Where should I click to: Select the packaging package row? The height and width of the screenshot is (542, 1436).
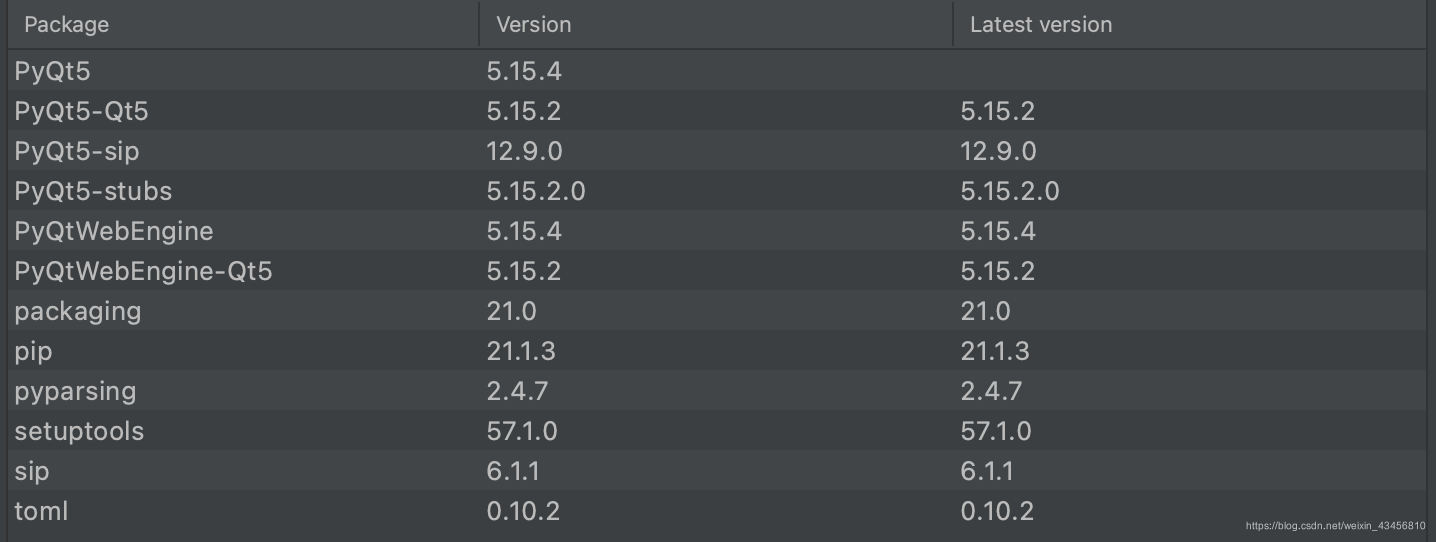tap(77, 311)
